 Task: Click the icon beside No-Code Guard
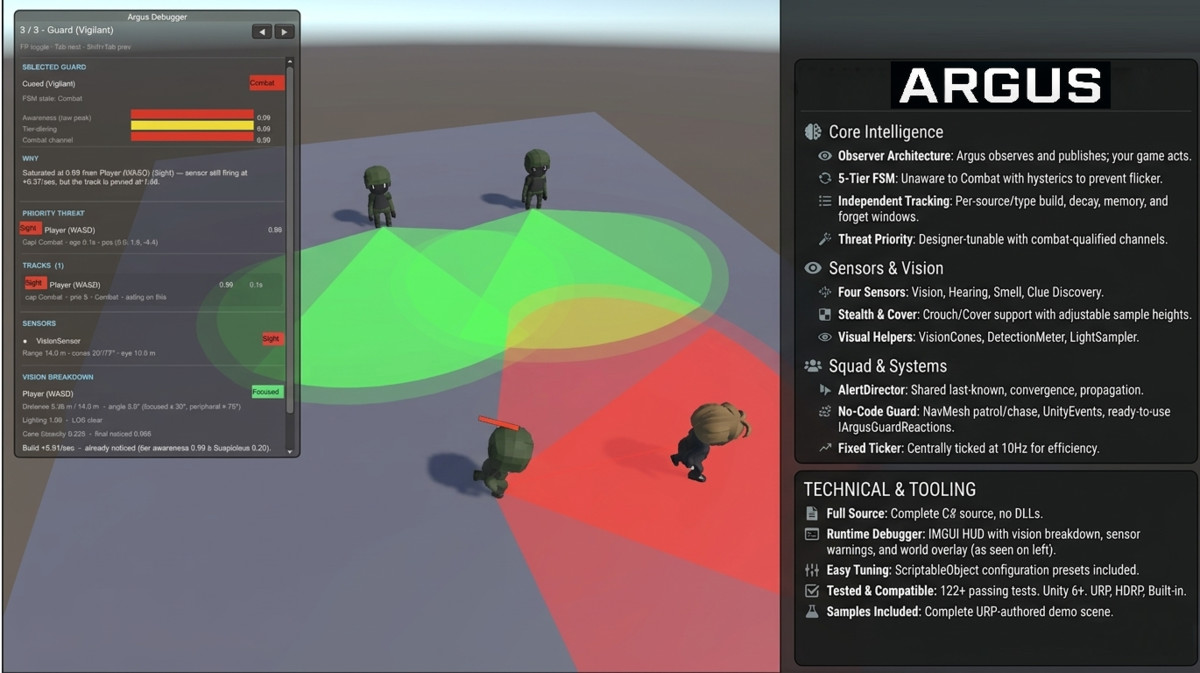coord(825,412)
